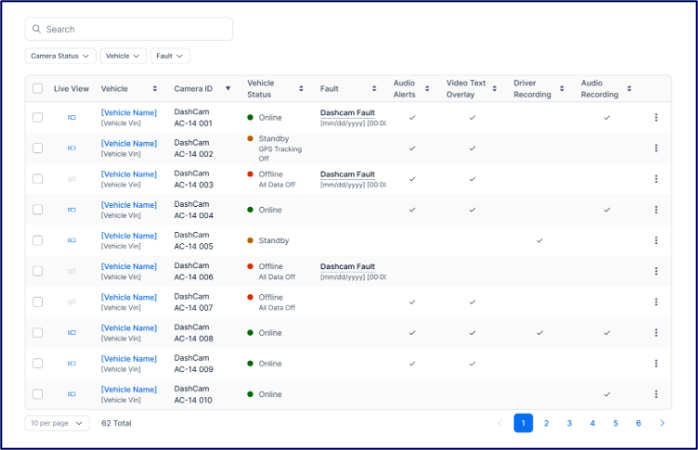The height and width of the screenshot is (450, 698).
Task: Open Dashcam Fault link for AC-14 001
Action: tap(347, 113)
